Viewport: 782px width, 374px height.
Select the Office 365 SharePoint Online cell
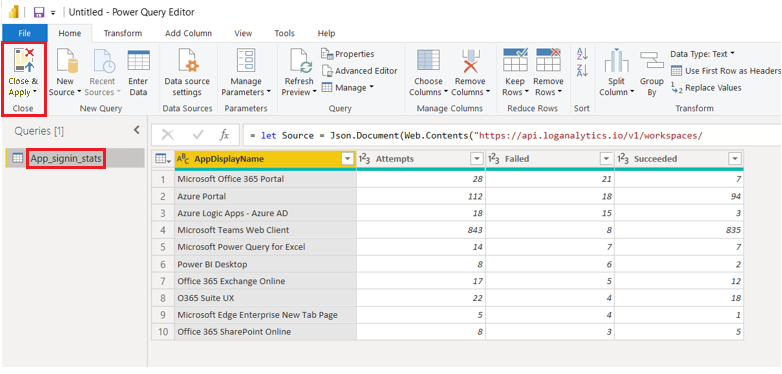[265, 332]
